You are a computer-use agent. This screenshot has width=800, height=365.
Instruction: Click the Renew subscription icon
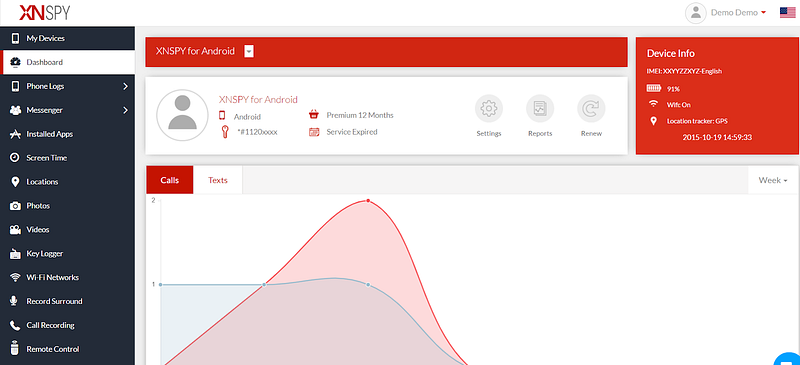coord(591,109)
